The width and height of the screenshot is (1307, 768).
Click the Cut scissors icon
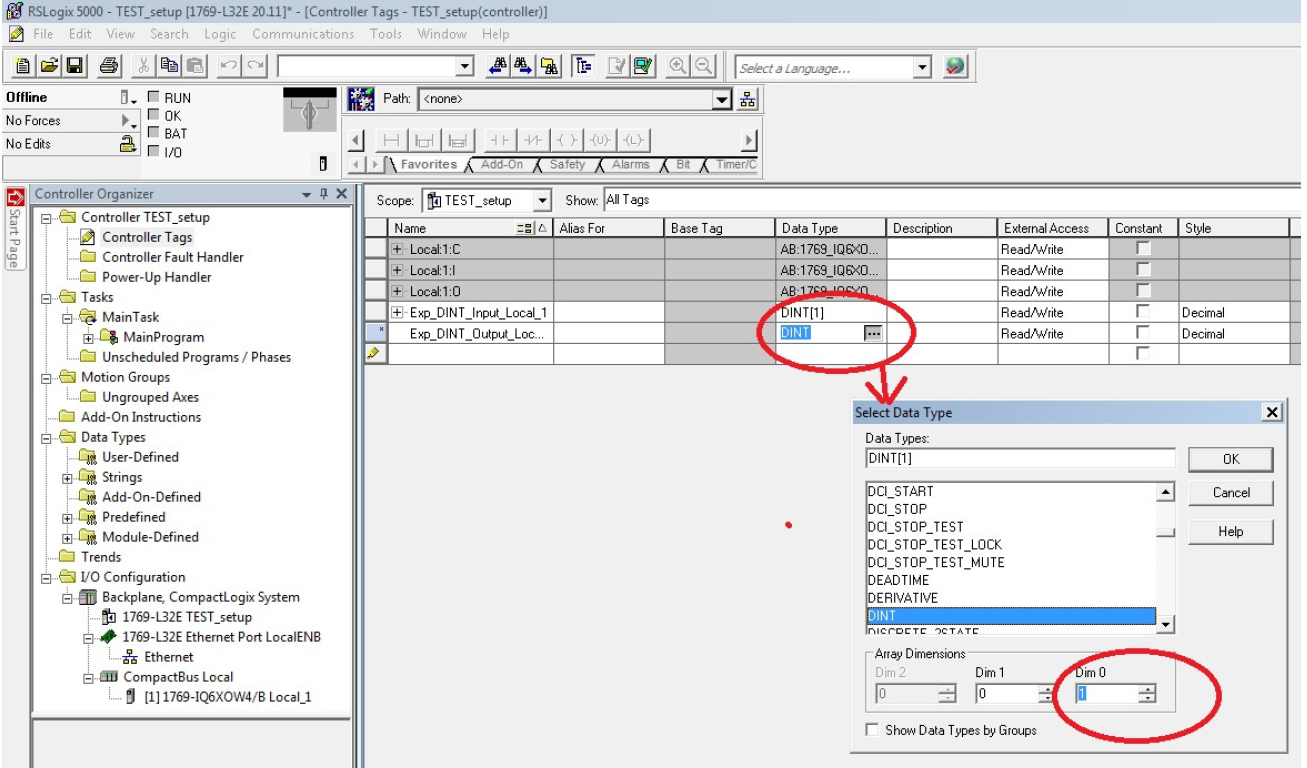click(x=144, y=67)
